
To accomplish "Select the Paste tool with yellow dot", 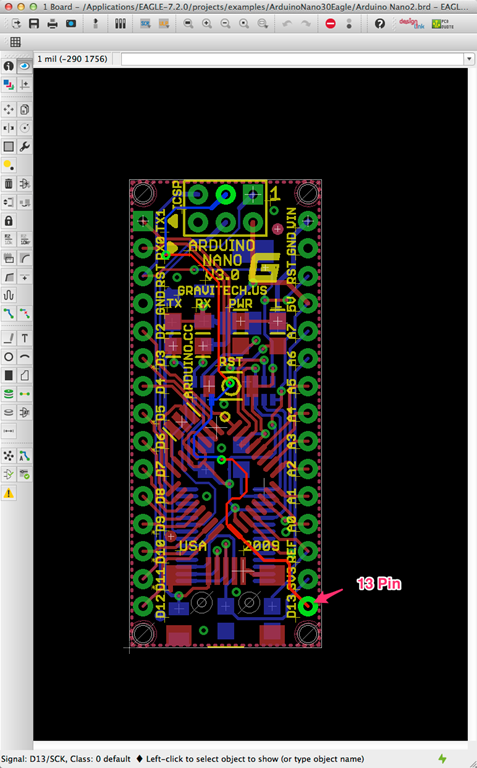I will coord(9,165).
